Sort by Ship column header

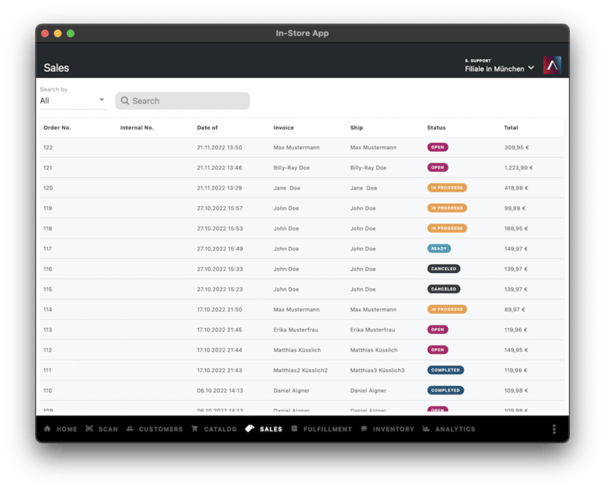[x=357, y=128]
